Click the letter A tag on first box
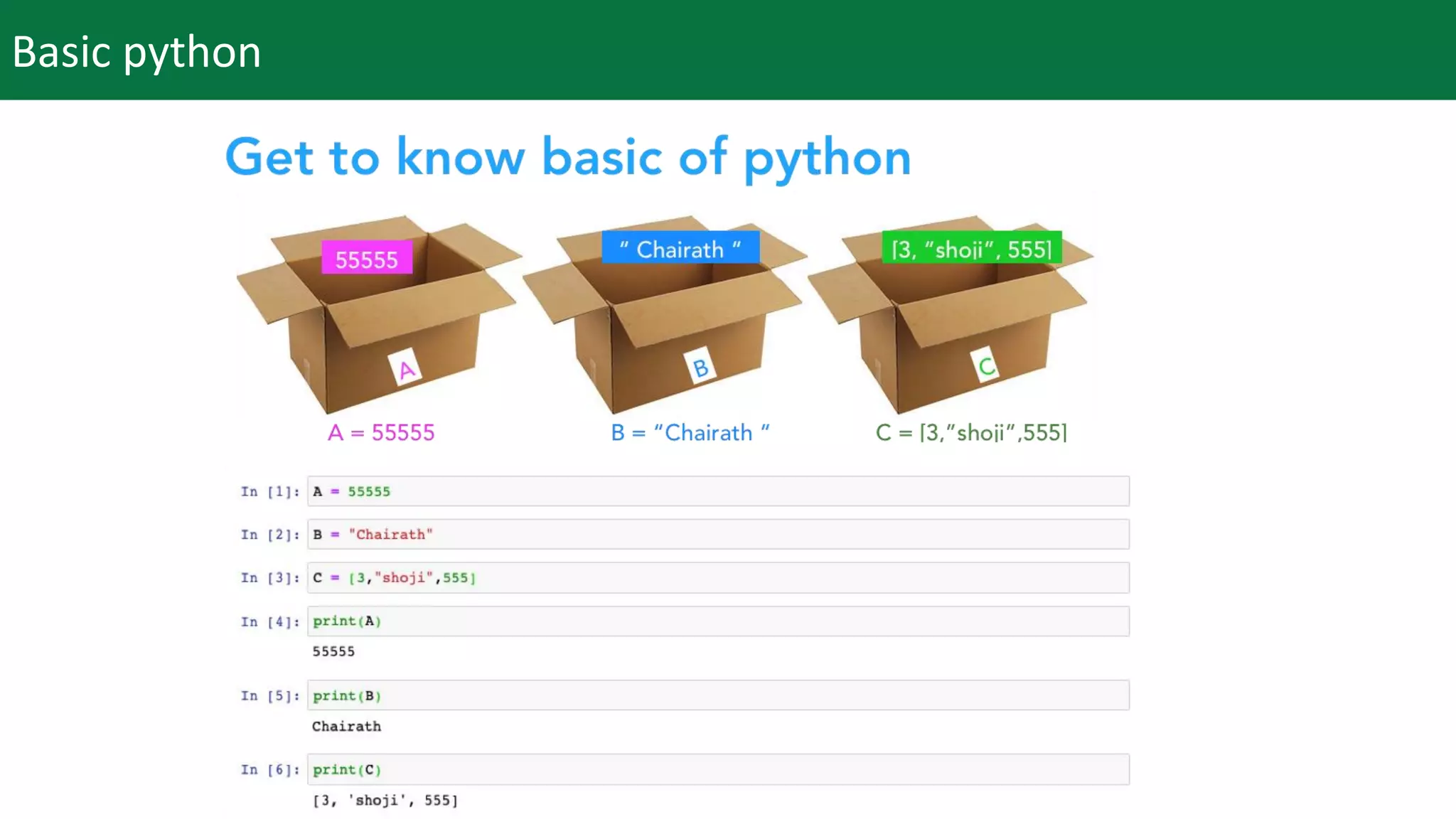 (406, 369)
